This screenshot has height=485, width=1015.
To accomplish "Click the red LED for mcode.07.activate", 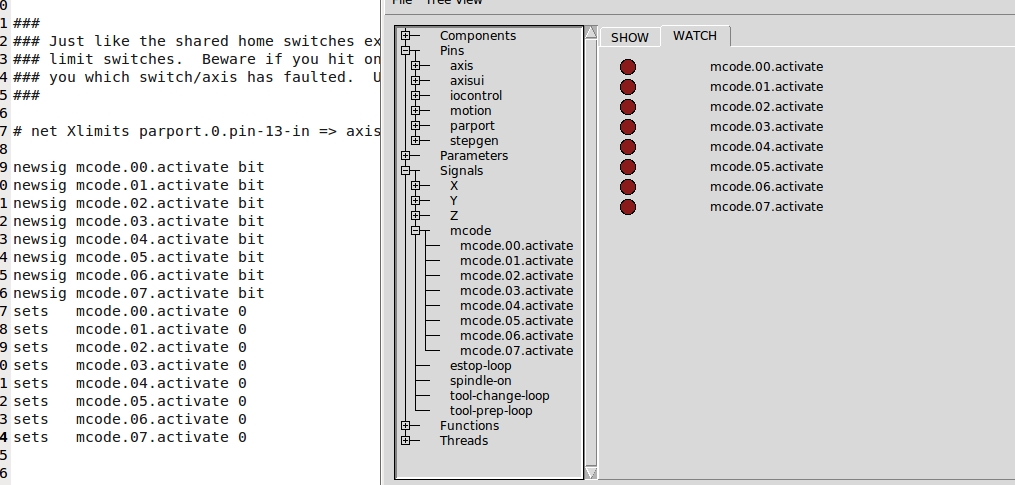I will pyautogui.click(x=628, y=207).
